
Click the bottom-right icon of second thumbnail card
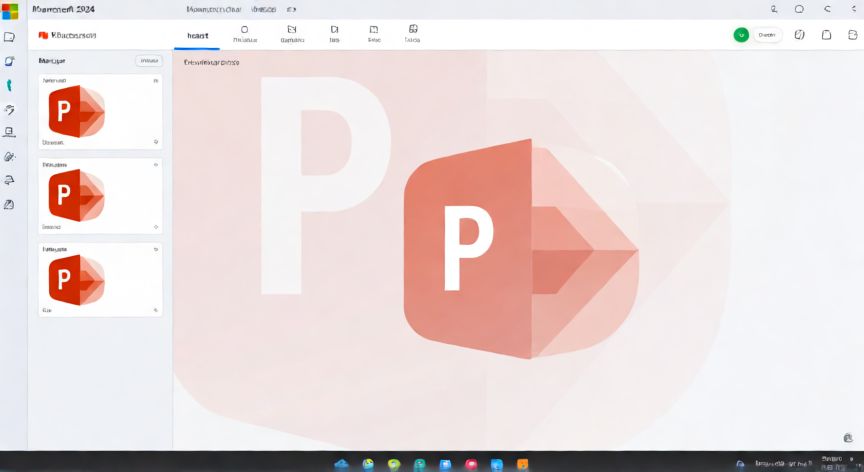[156, 226]
